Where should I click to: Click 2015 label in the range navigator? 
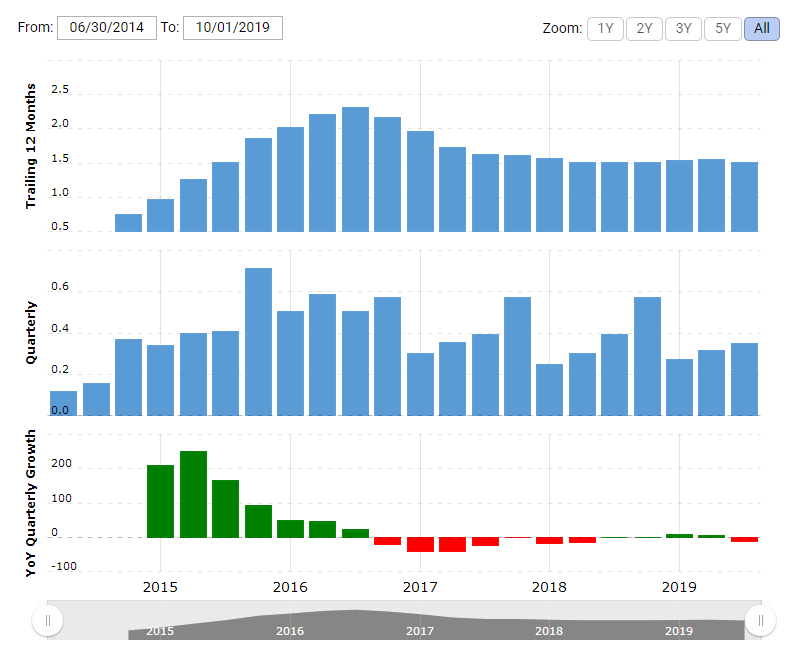point(160,631)
